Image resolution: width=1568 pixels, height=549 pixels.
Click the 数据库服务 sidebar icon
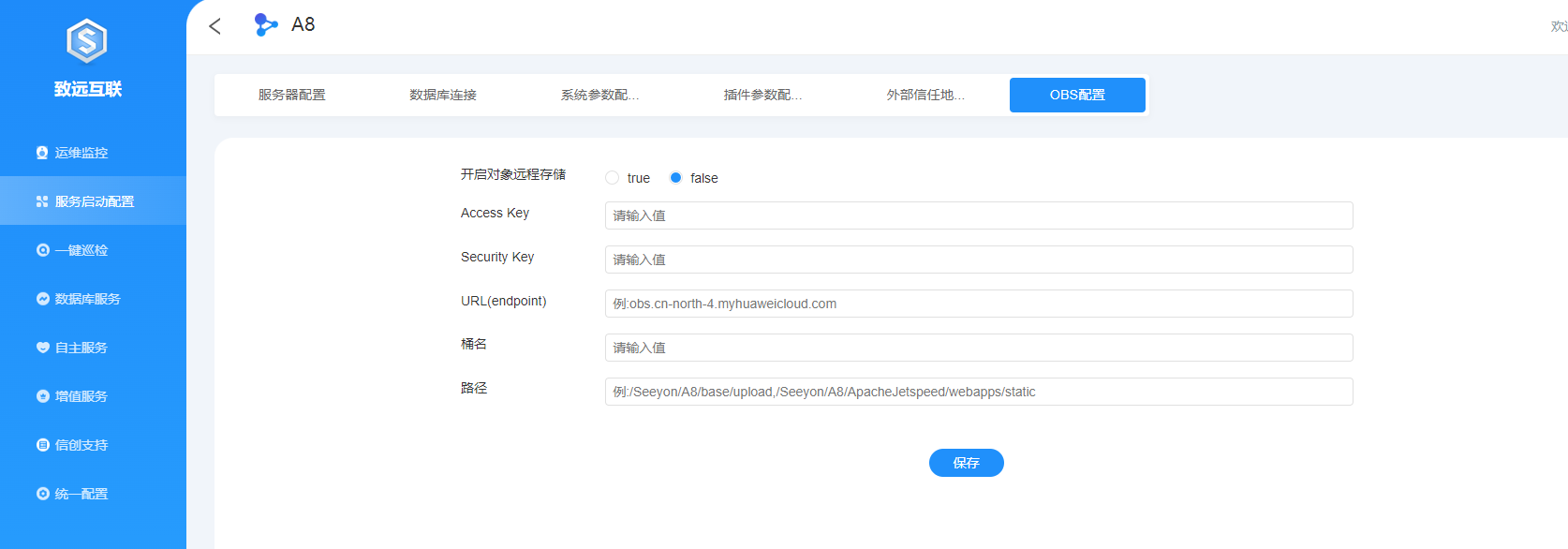(42, 299)
